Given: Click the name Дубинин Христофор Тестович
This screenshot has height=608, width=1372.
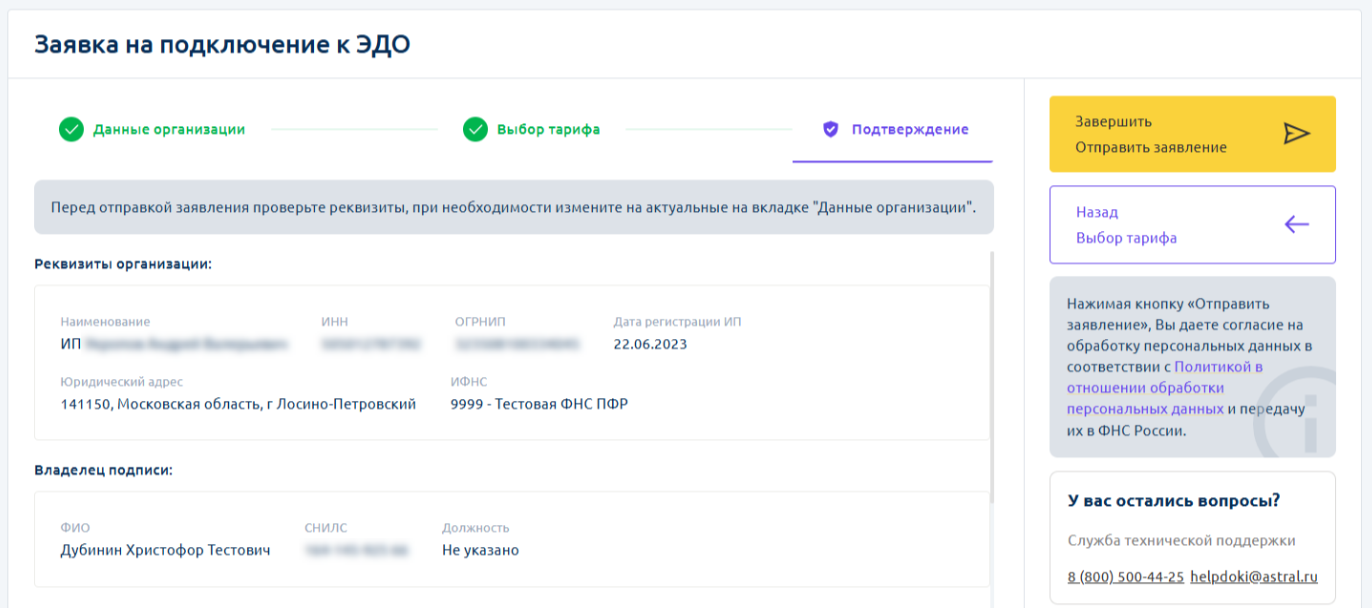Looking at the screenshot, I should [x=165, y=550].
